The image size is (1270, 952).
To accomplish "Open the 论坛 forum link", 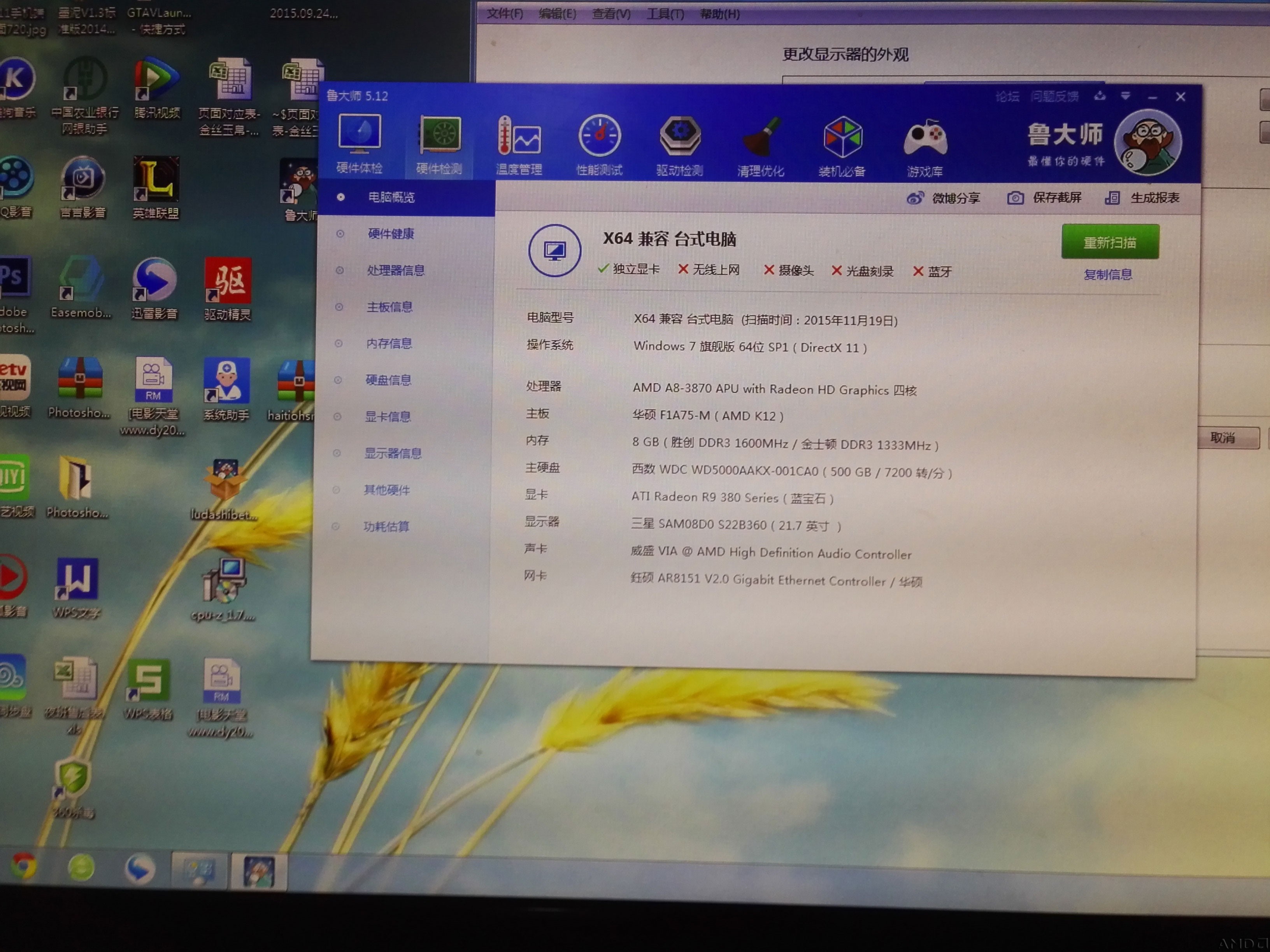I will pos(1007,96).
